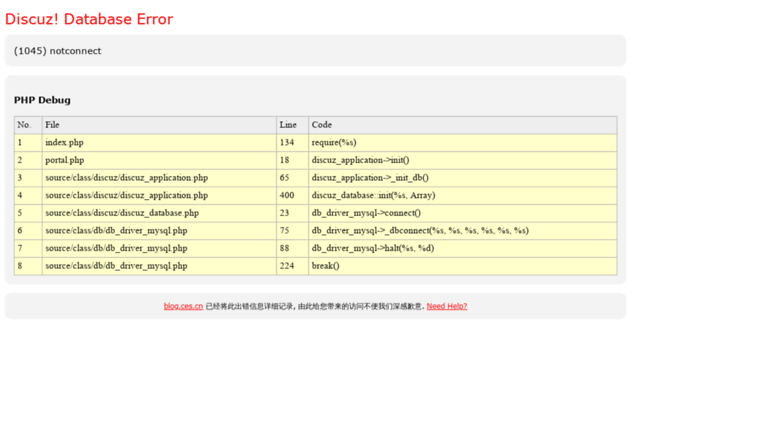This screenshot has height=423, width=777.
Task: Select the file path in row 8
Action: coord(159,266)
